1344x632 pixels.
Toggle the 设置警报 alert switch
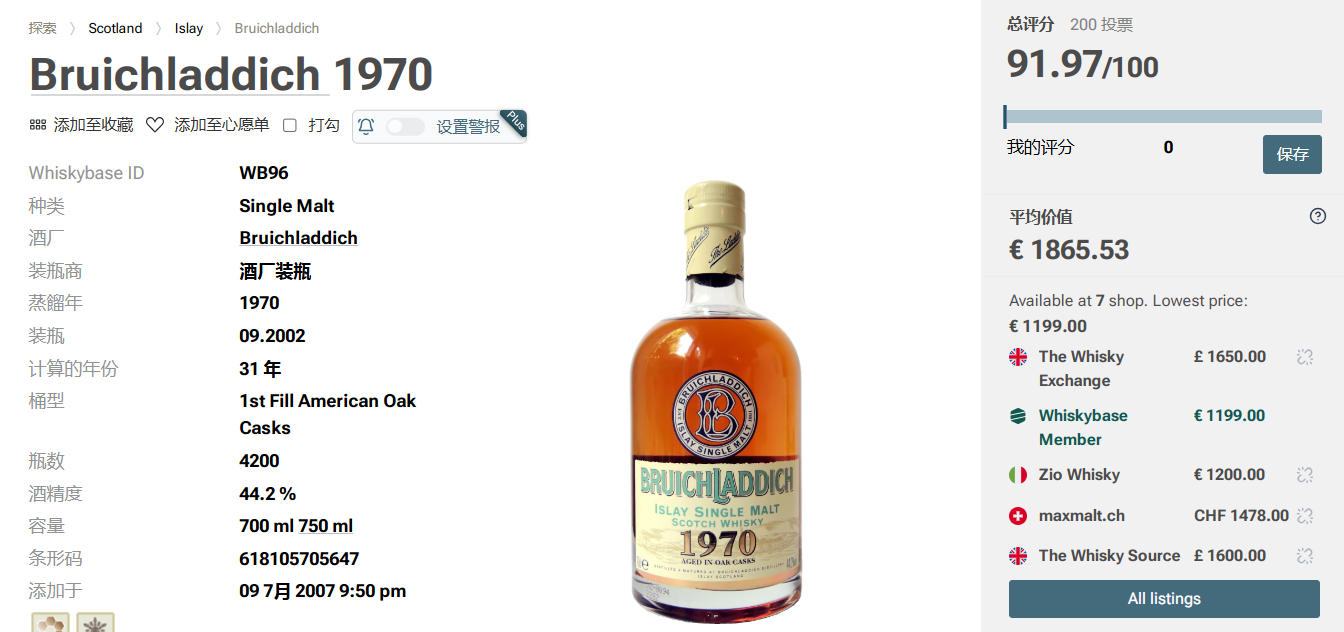point(405,126)
